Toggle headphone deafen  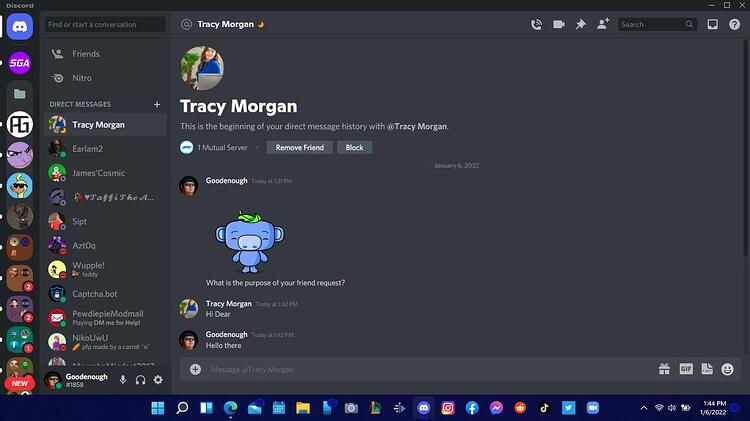click(140, 380)
